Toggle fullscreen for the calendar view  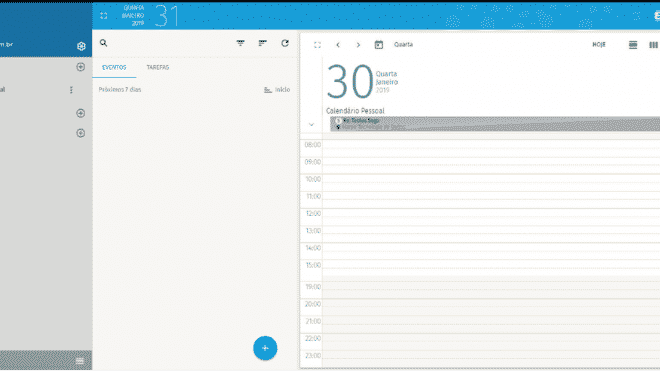[x=317, y=45]
